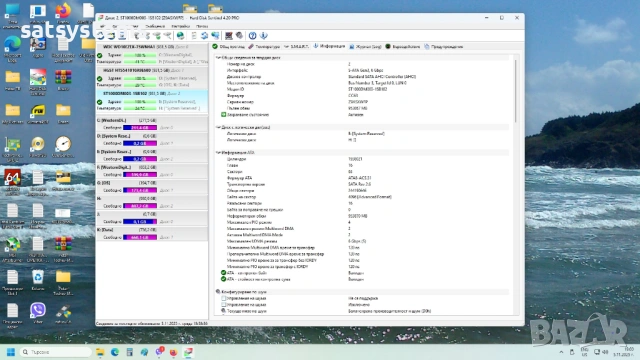This screenshot has height=360, width=640.
Task: Open the blue question mark help icon
Action: pyautogui.click(x=253, y=36)
